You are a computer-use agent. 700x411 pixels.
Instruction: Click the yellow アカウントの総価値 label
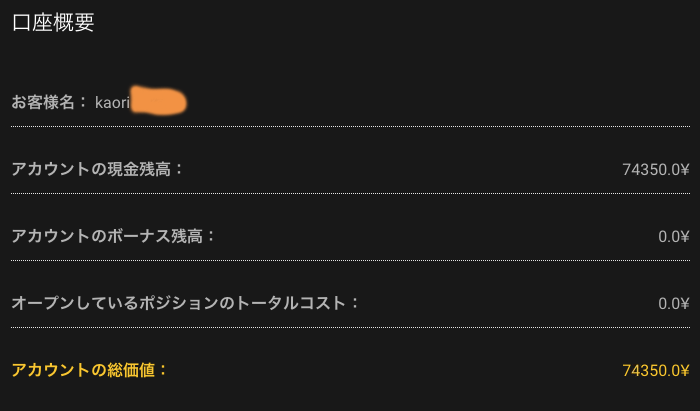90,369
